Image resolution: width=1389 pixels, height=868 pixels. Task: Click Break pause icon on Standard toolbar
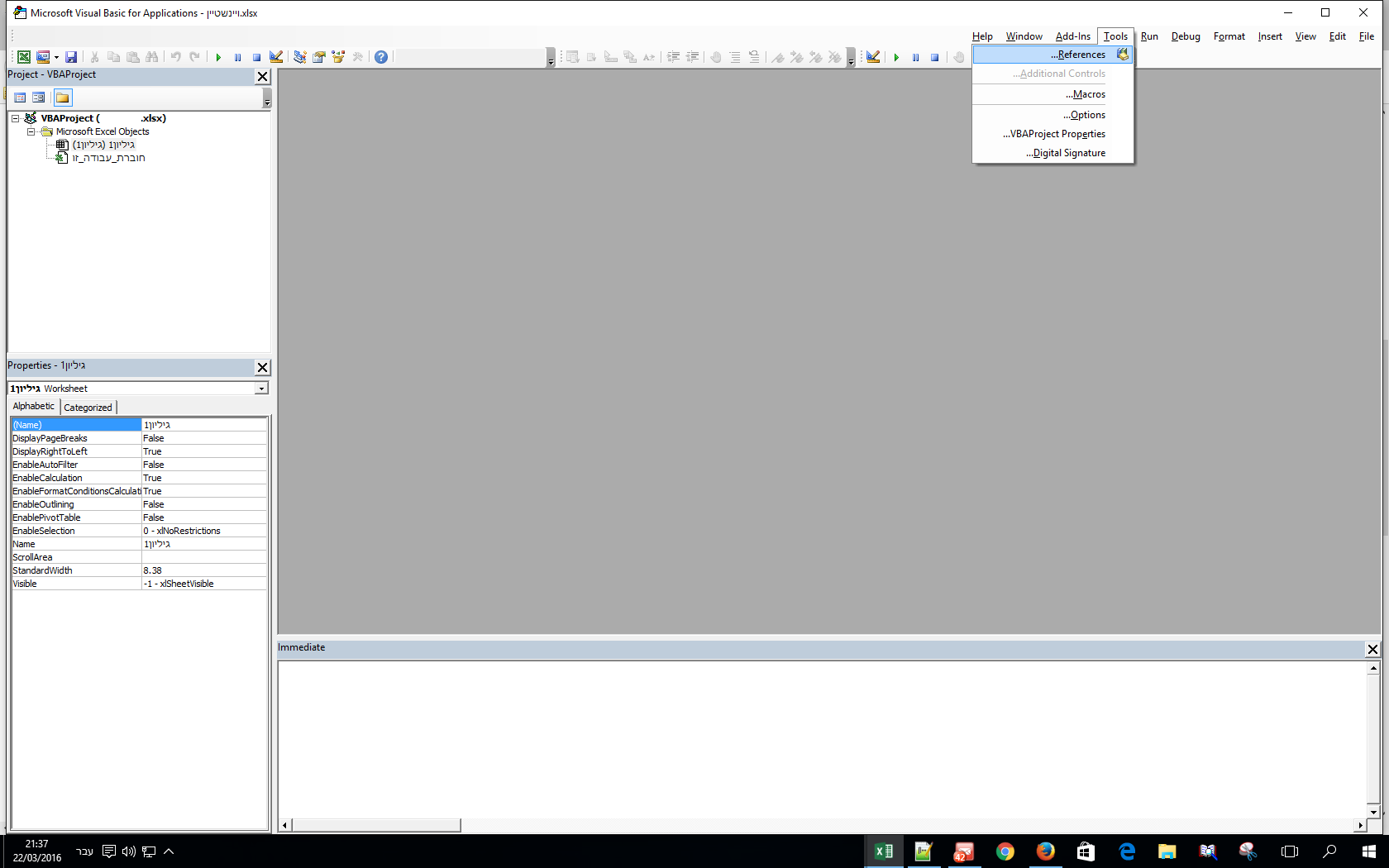pyautogui.click(x=237, y=57)
